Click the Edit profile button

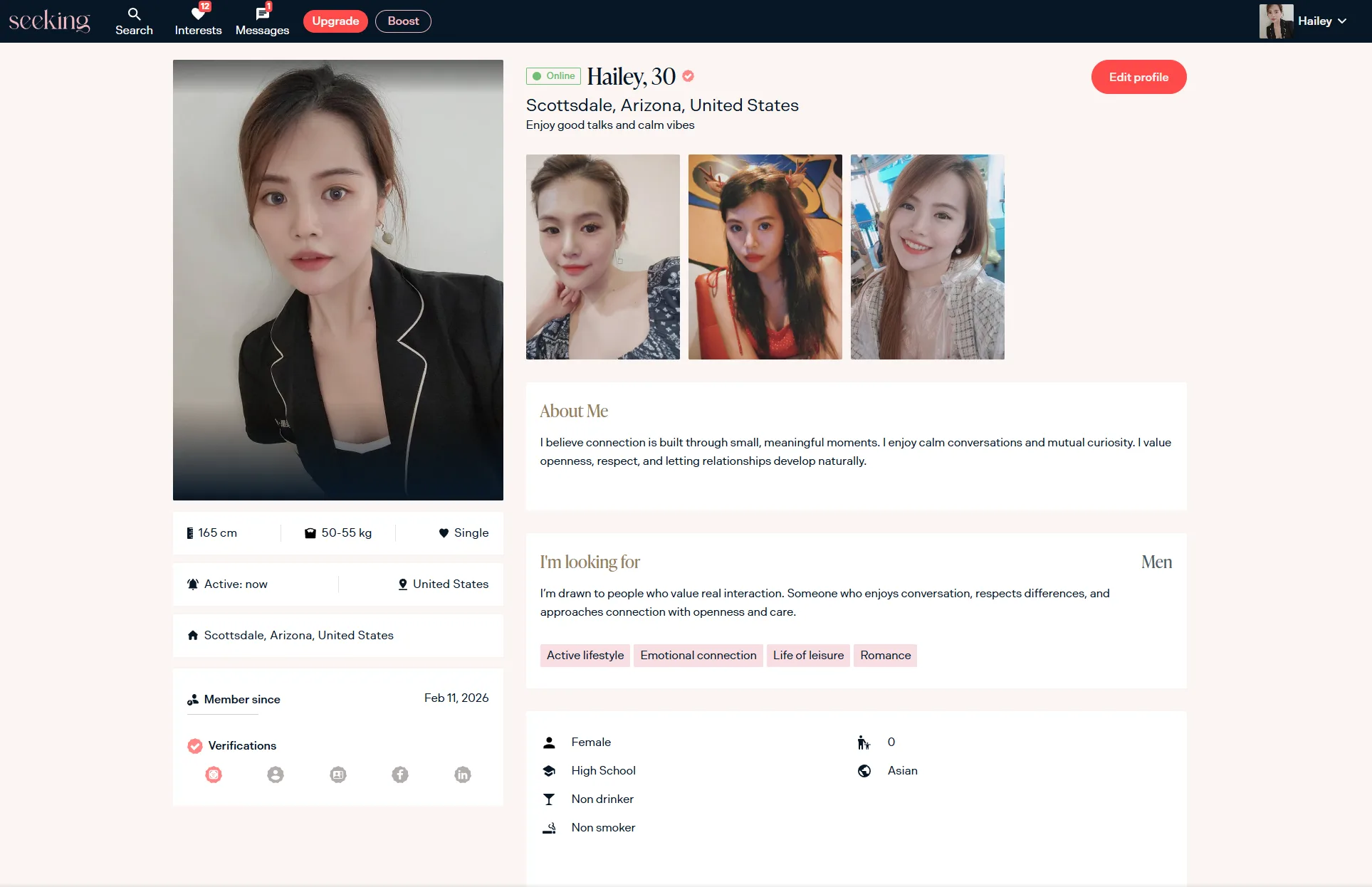1138,77
